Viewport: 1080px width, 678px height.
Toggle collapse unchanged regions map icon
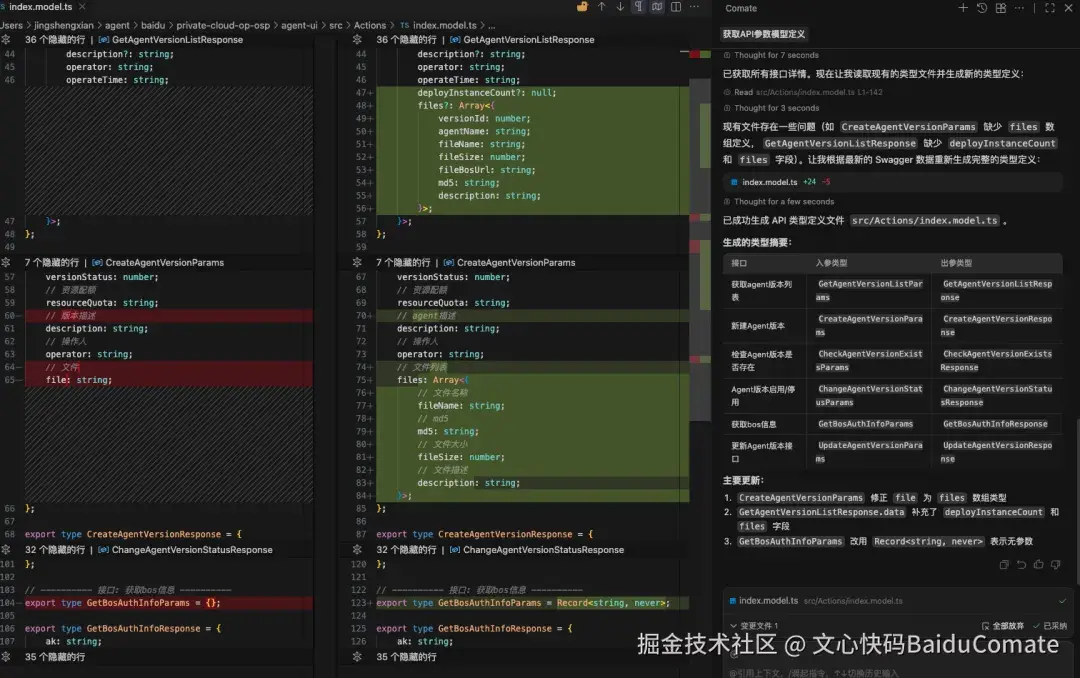[x=657, y=7]
